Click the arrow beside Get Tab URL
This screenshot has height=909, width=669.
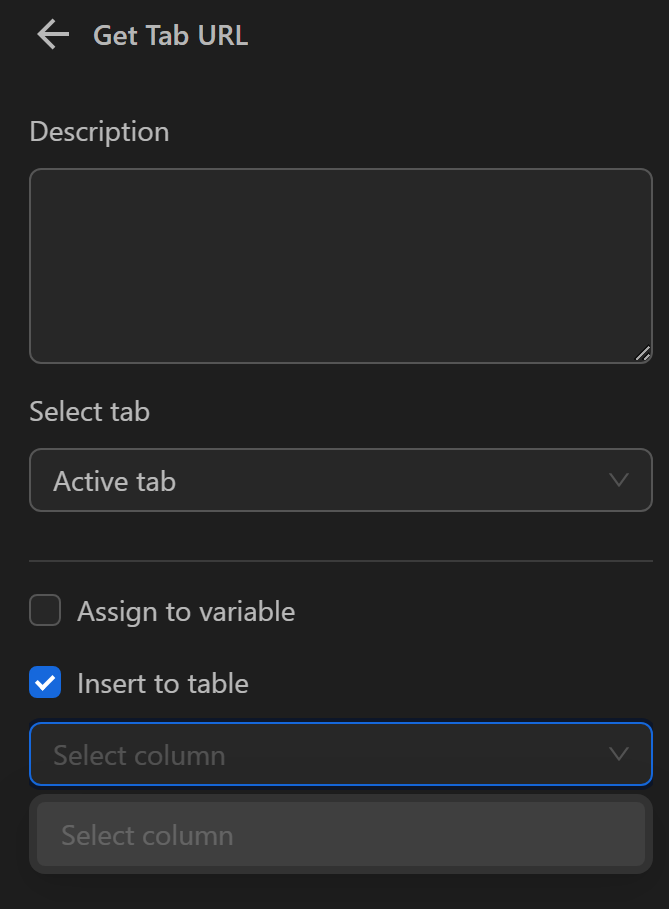click(50, 33)
